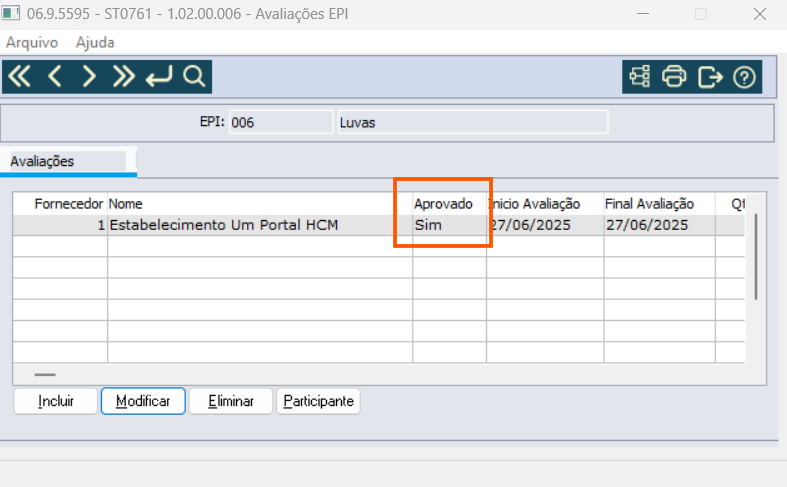Go to previous record arrow
787x487 pixels.
tap(54, 76)
